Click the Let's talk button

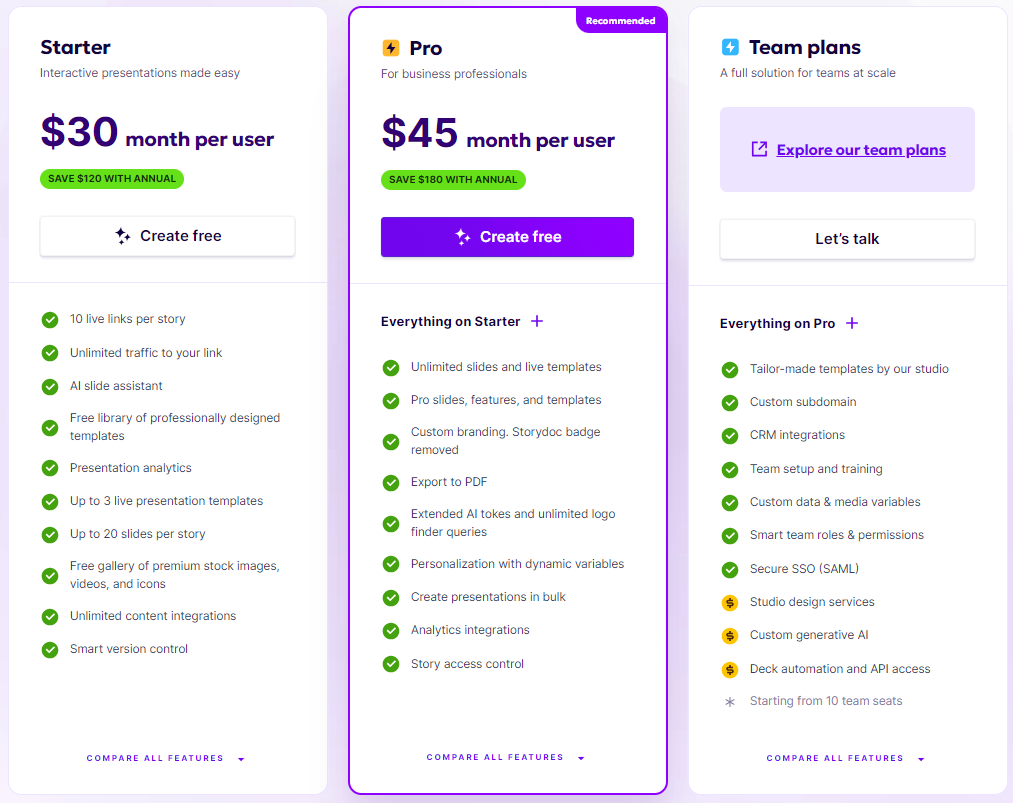[847, 239]
